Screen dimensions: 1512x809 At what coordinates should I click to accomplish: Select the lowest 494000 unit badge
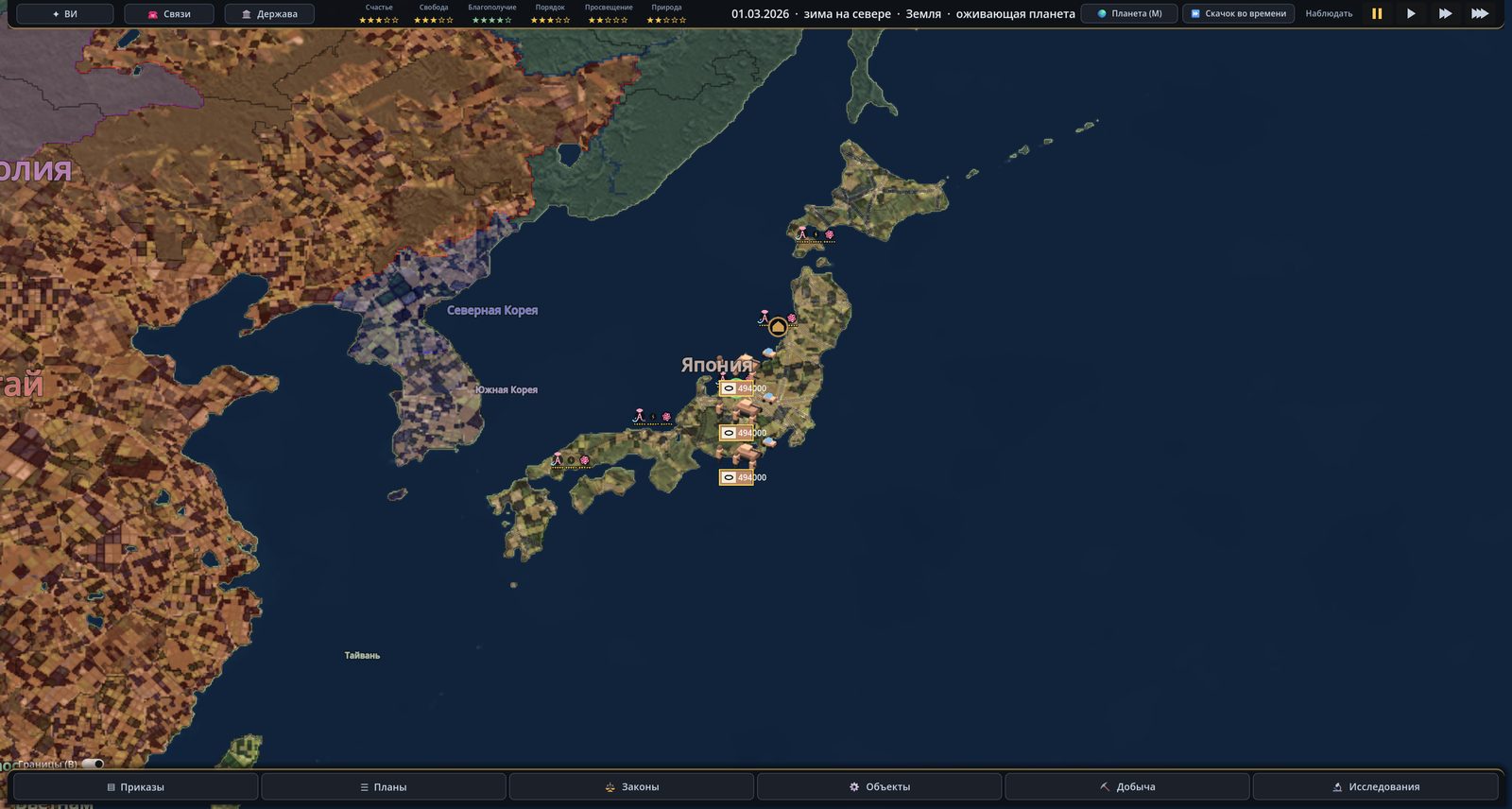click(x=736, y=477)
